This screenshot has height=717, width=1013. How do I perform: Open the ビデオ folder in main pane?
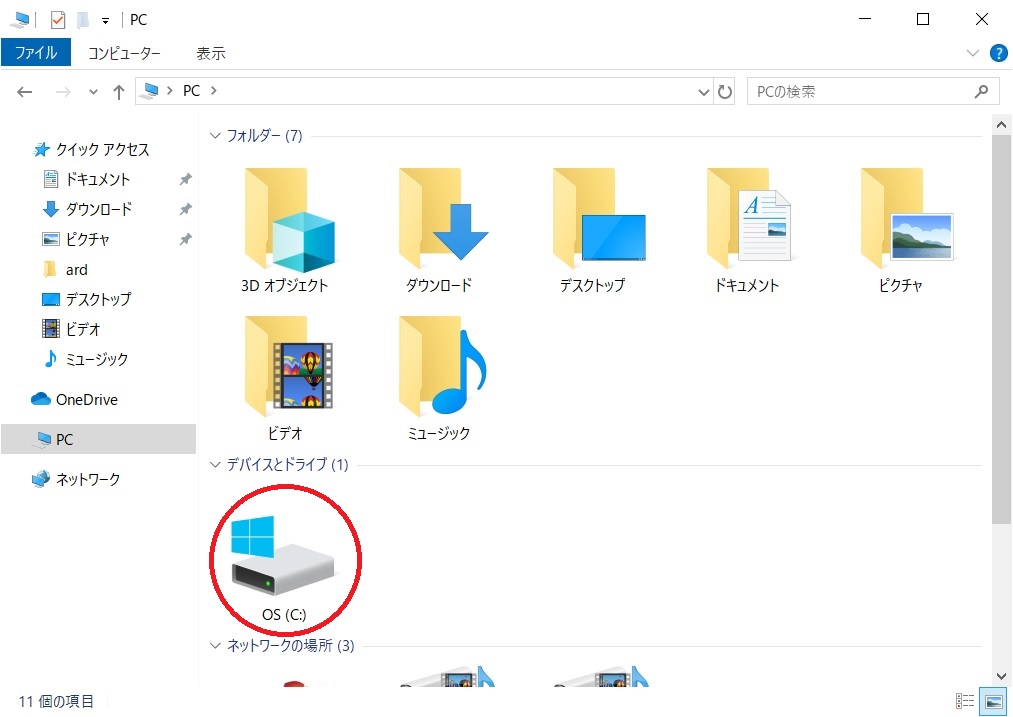[x=284, y=376]
